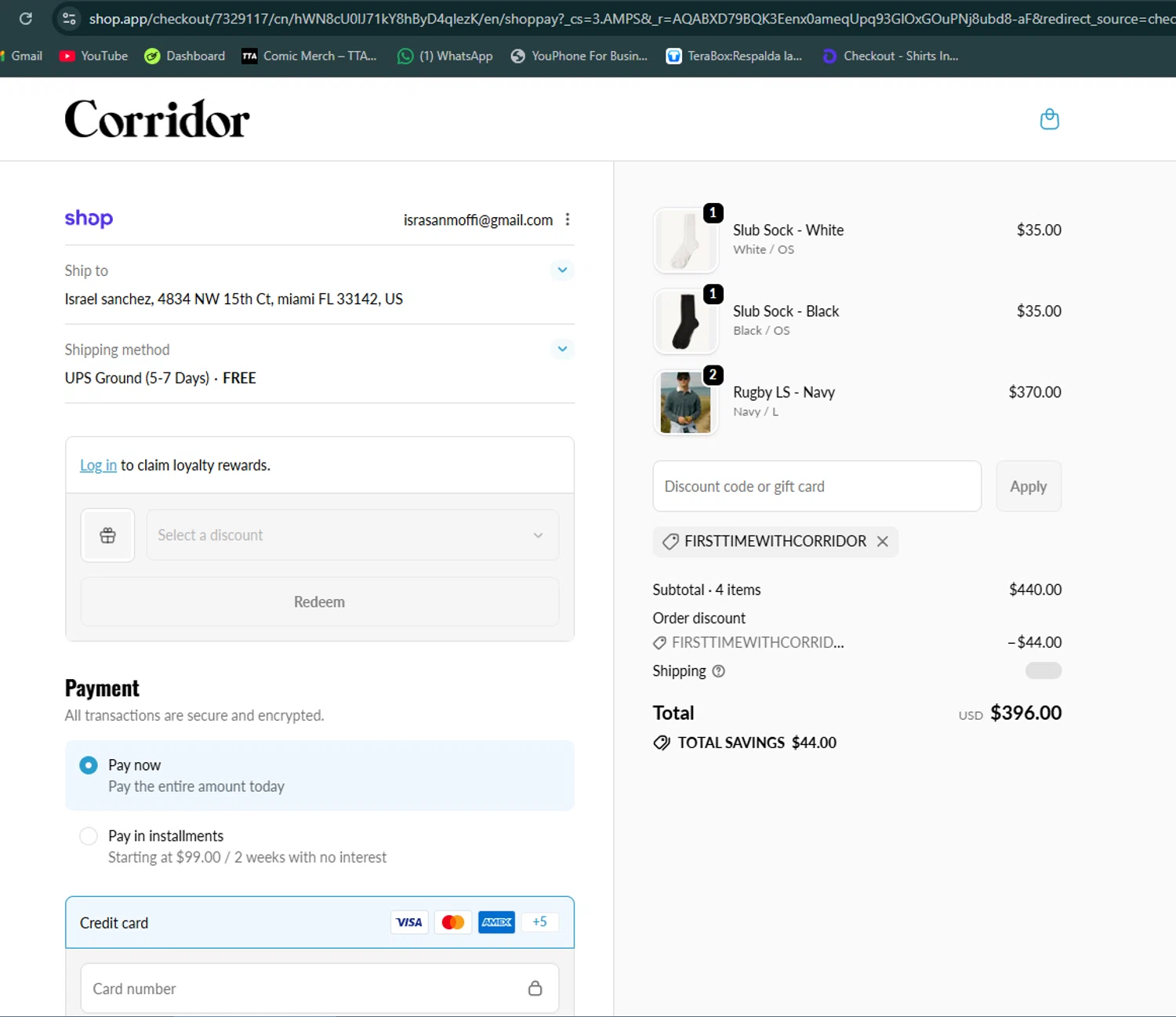Screen dimensions: 1176x1017
Task: Open the Dashboard bookmark
Action: pyautogui.click(x=185, y=56)
